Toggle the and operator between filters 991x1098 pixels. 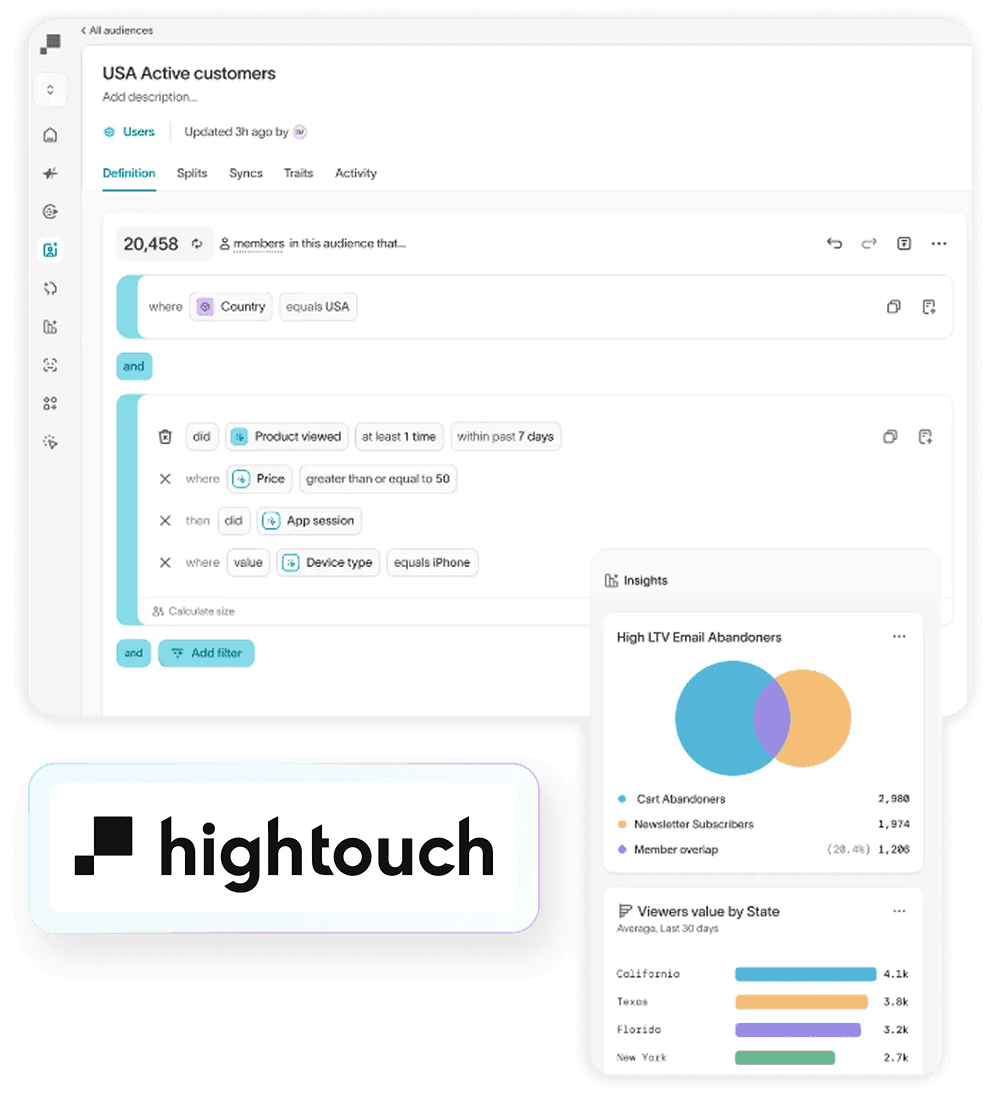pos(134,366)
